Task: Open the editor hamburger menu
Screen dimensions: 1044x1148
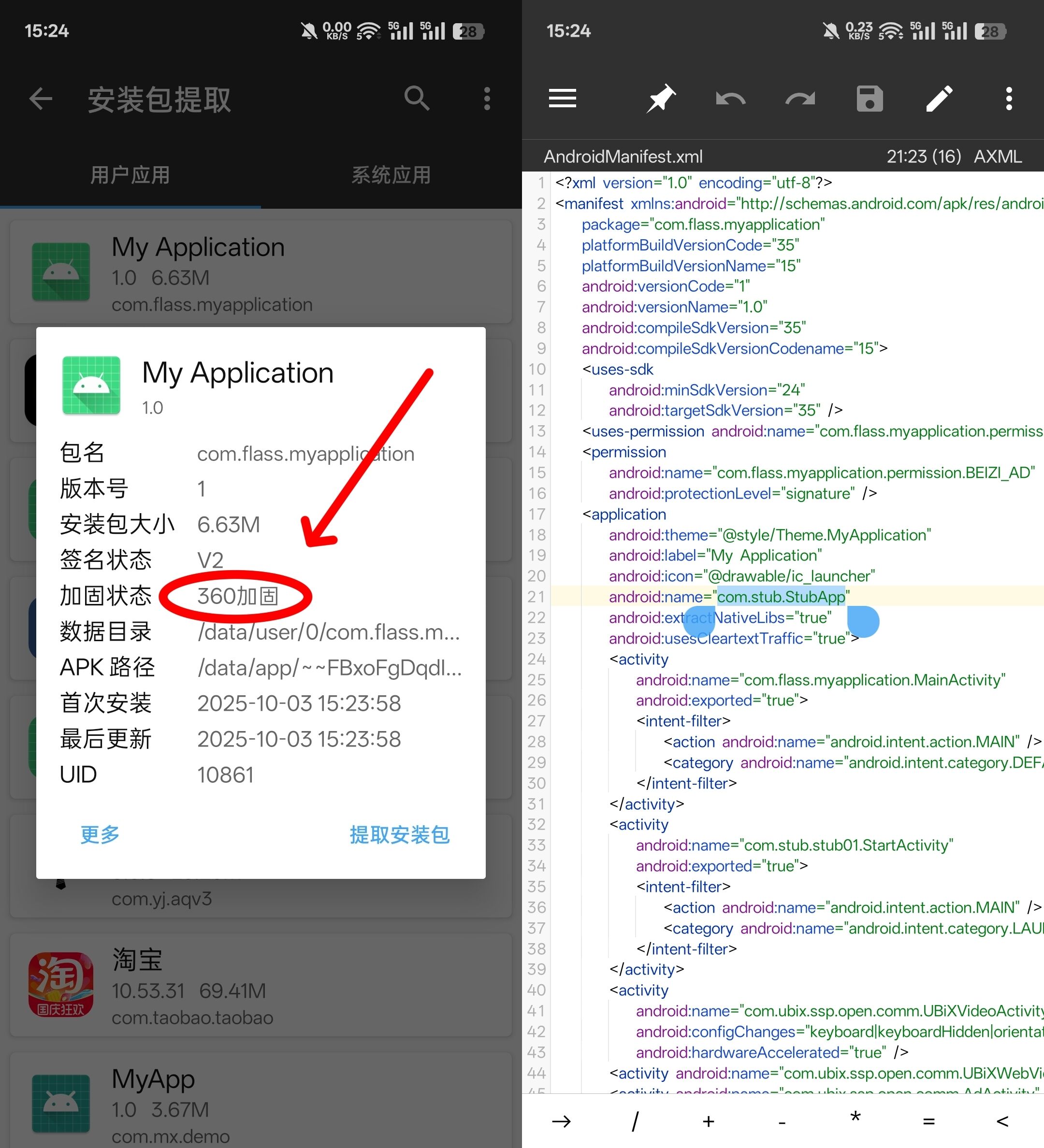Action: tap(562, 99)
